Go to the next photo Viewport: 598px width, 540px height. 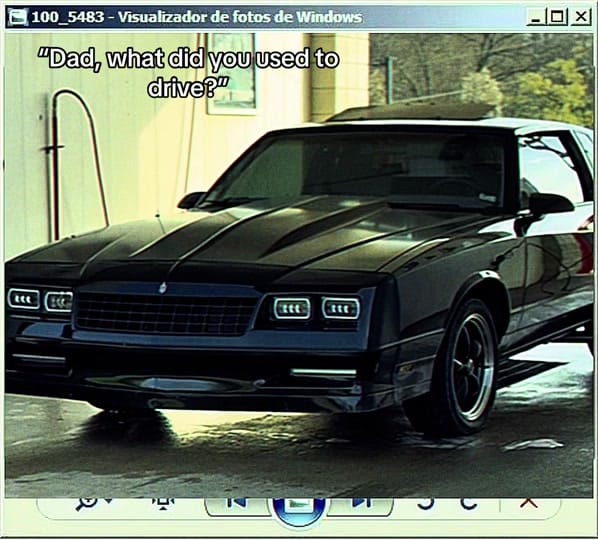(x=361, y=503)
